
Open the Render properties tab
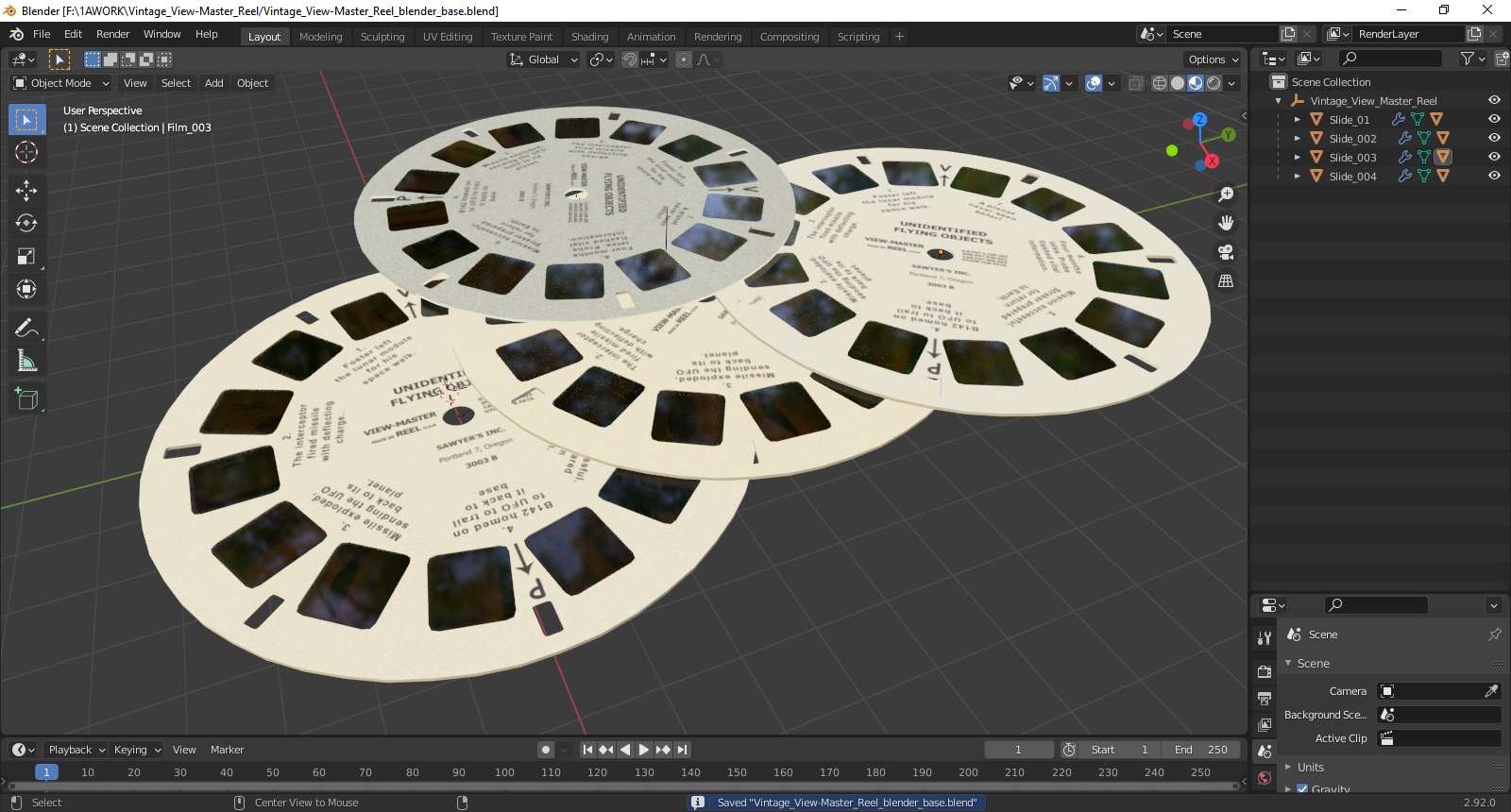[x=1265, y=671]
